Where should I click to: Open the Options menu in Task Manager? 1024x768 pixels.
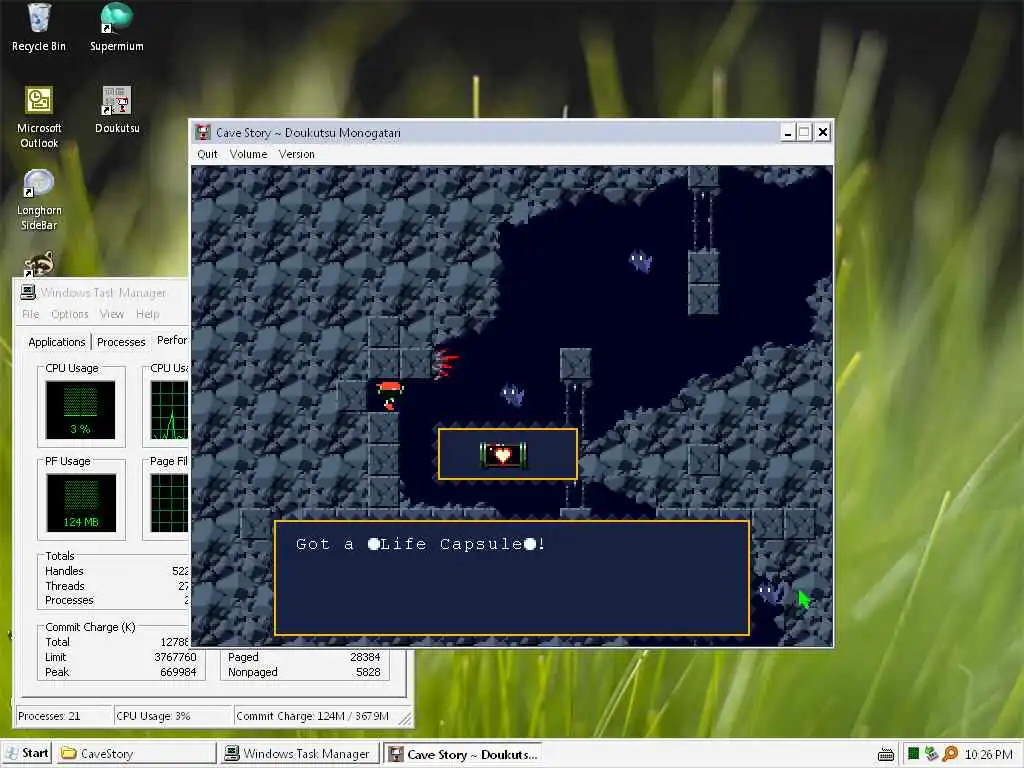tap(69, 314)
